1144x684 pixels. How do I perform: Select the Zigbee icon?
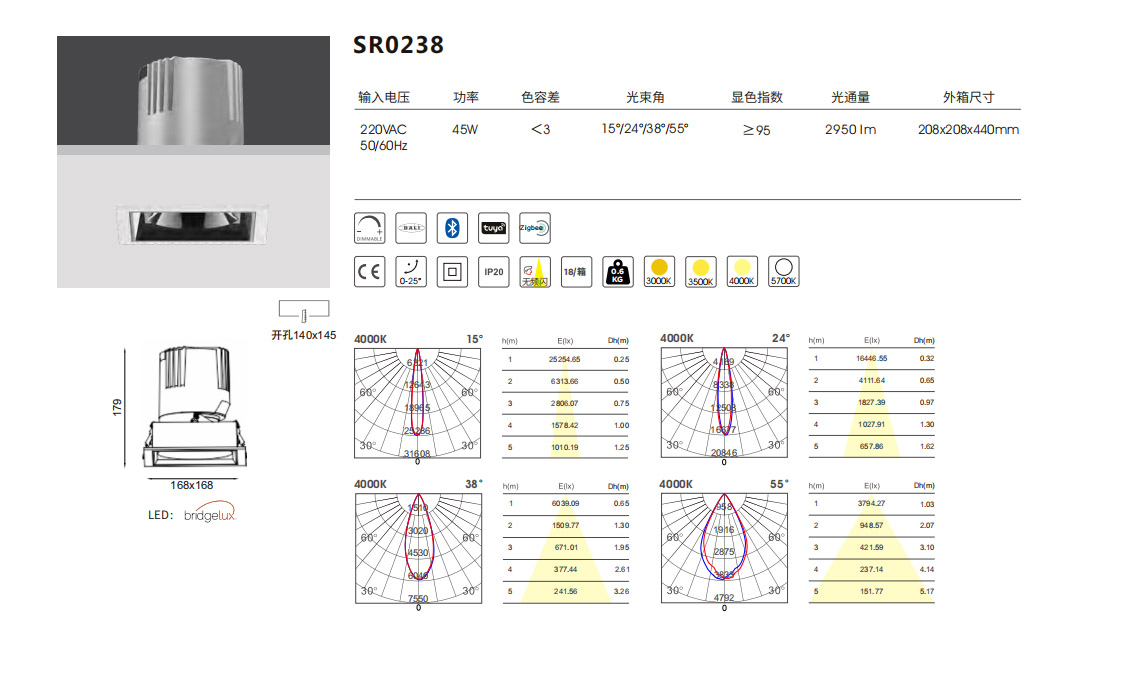click(534, 228)
